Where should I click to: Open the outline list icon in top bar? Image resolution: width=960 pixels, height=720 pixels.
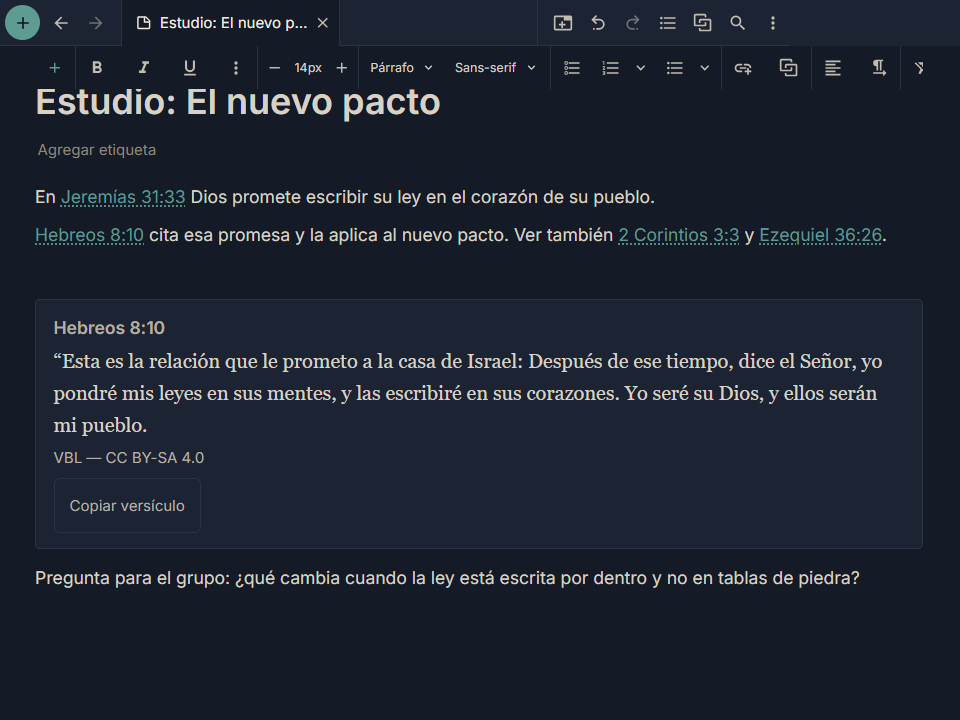pyautogui.click(x=667, y=23)
